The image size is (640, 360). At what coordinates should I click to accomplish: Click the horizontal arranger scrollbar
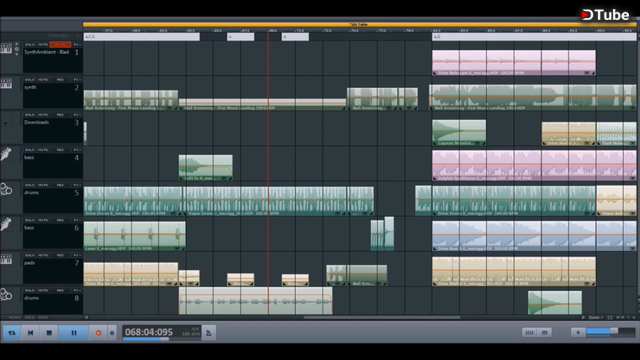click(382, 317)
